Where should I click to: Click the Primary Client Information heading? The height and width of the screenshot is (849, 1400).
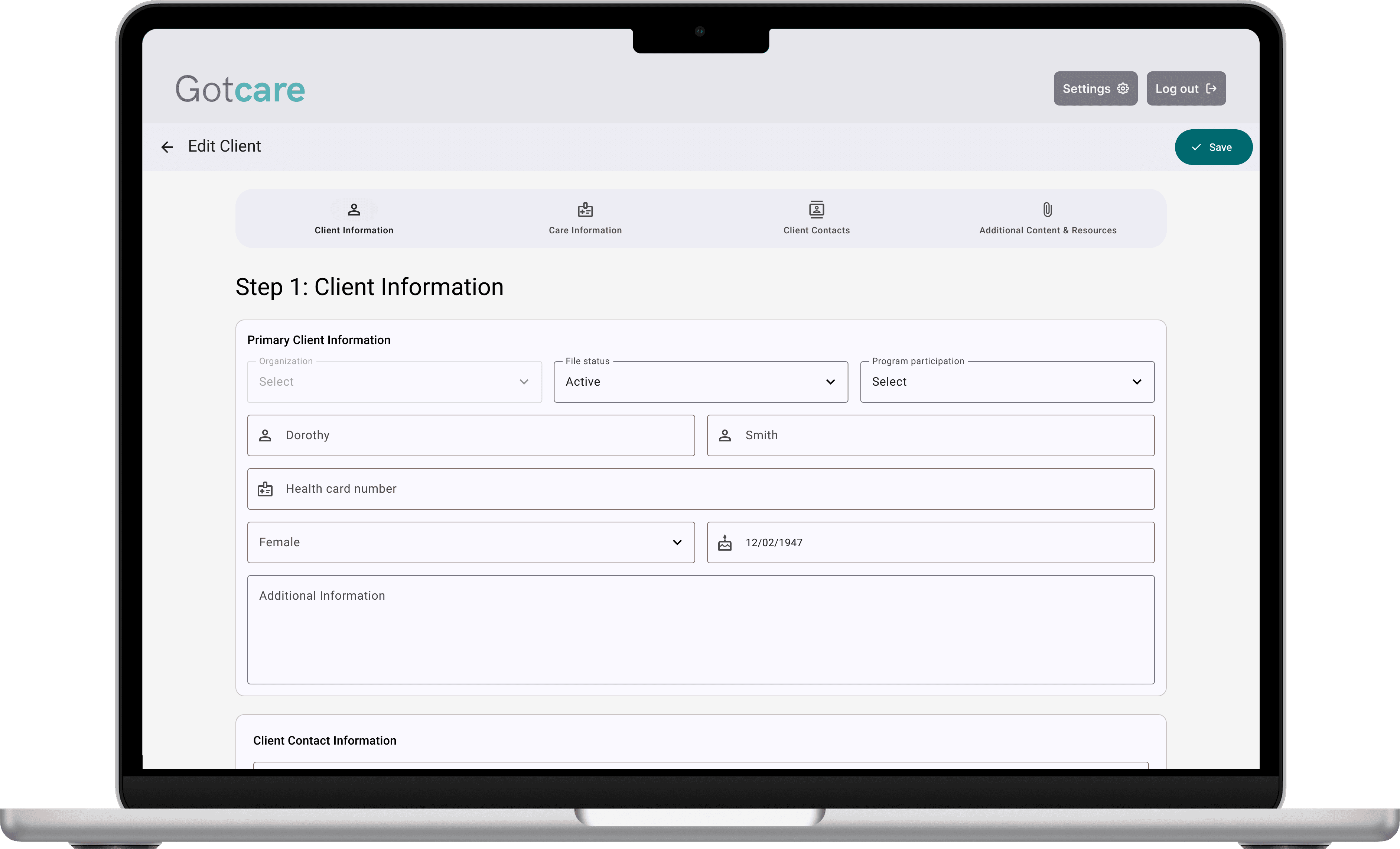point(319,340)
